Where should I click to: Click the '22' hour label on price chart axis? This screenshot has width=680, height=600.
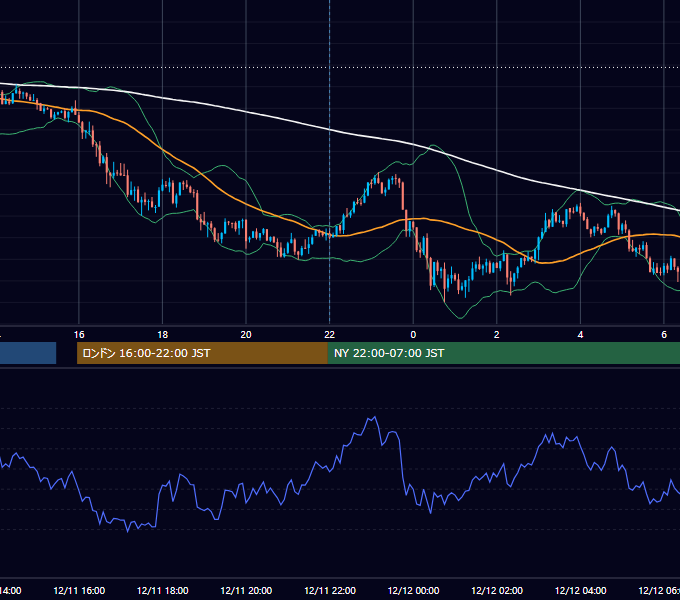(x=330, y=335)
